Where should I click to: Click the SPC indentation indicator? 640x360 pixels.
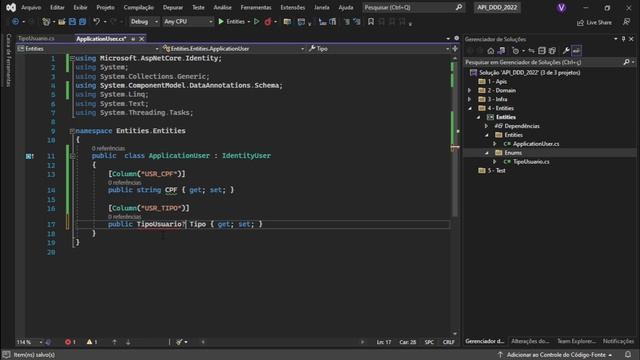(429, 342)
